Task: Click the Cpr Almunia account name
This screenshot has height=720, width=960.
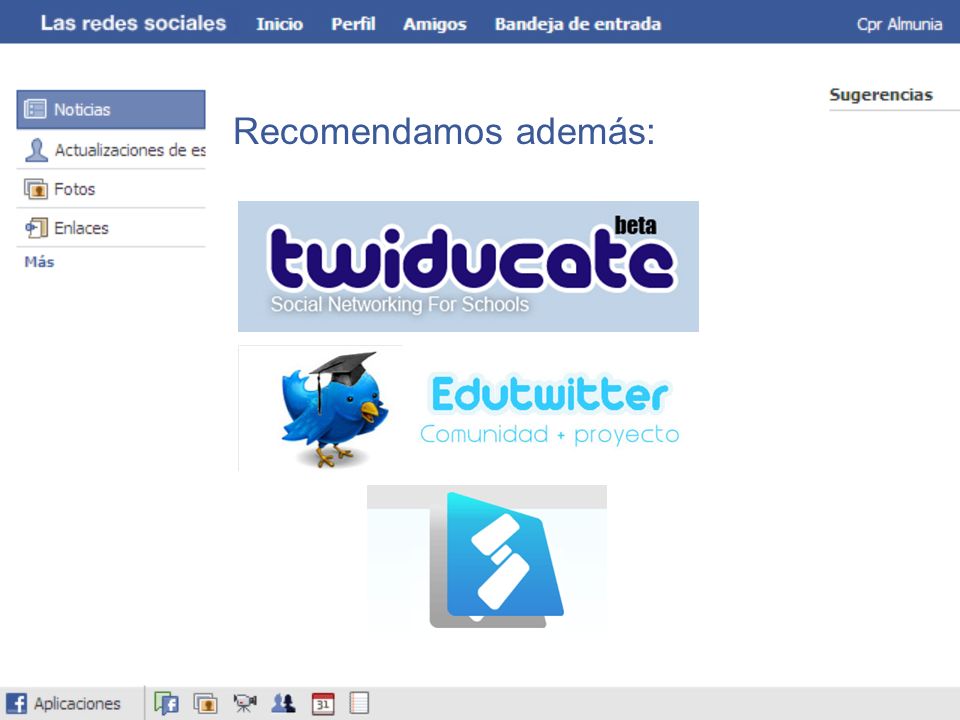Action: (899, 24)
